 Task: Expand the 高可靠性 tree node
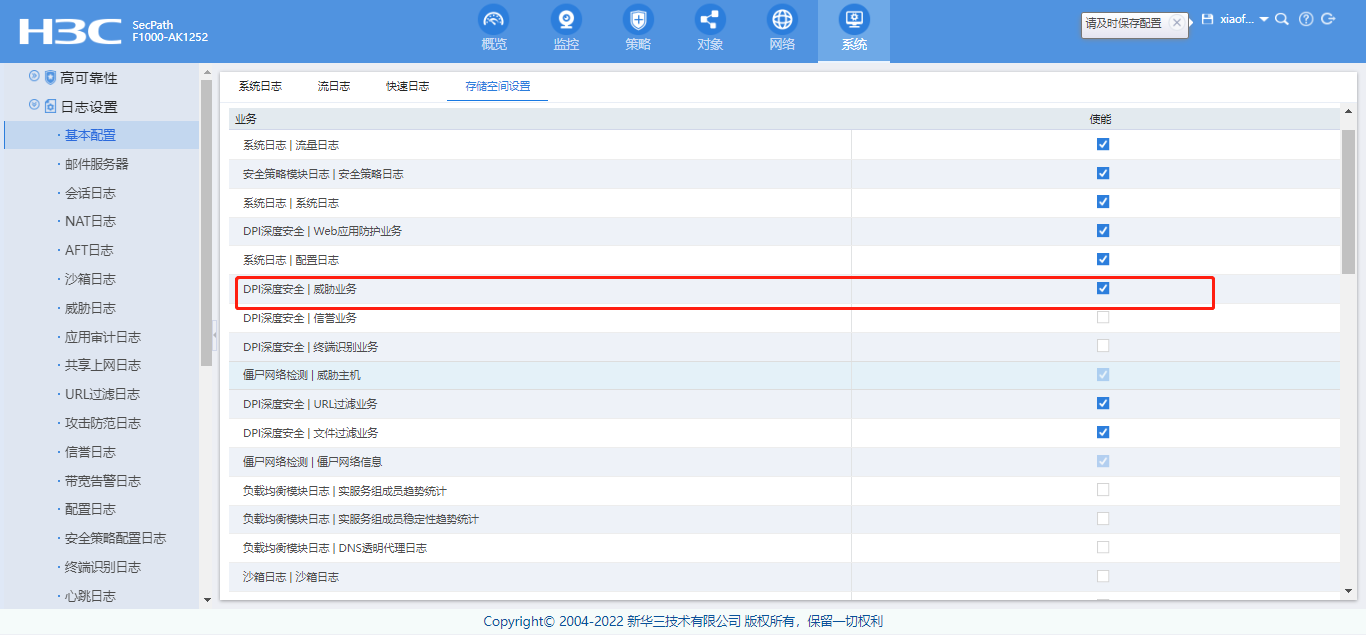point(34,76)
